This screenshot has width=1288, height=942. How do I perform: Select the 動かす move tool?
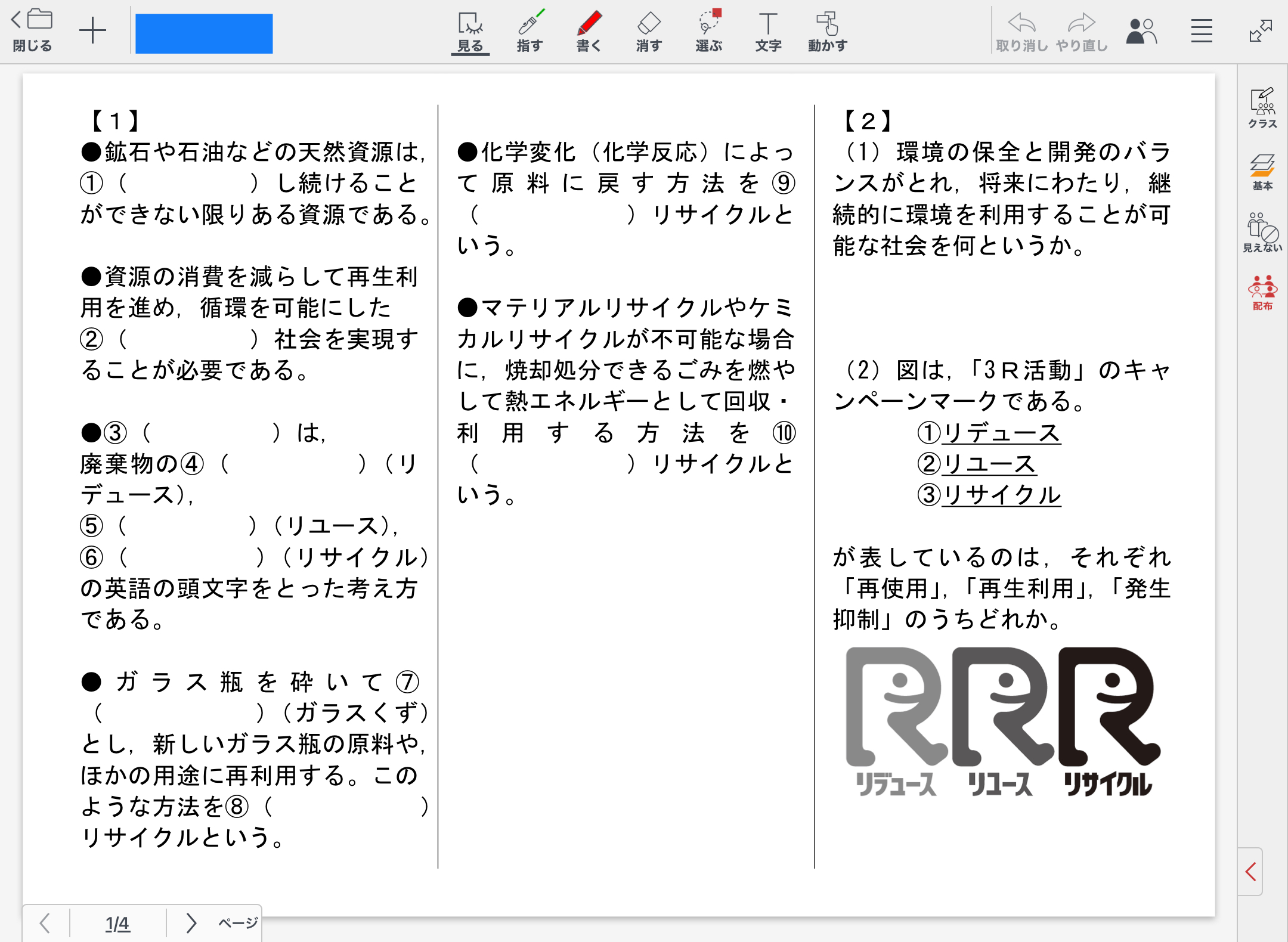(828, 31)
